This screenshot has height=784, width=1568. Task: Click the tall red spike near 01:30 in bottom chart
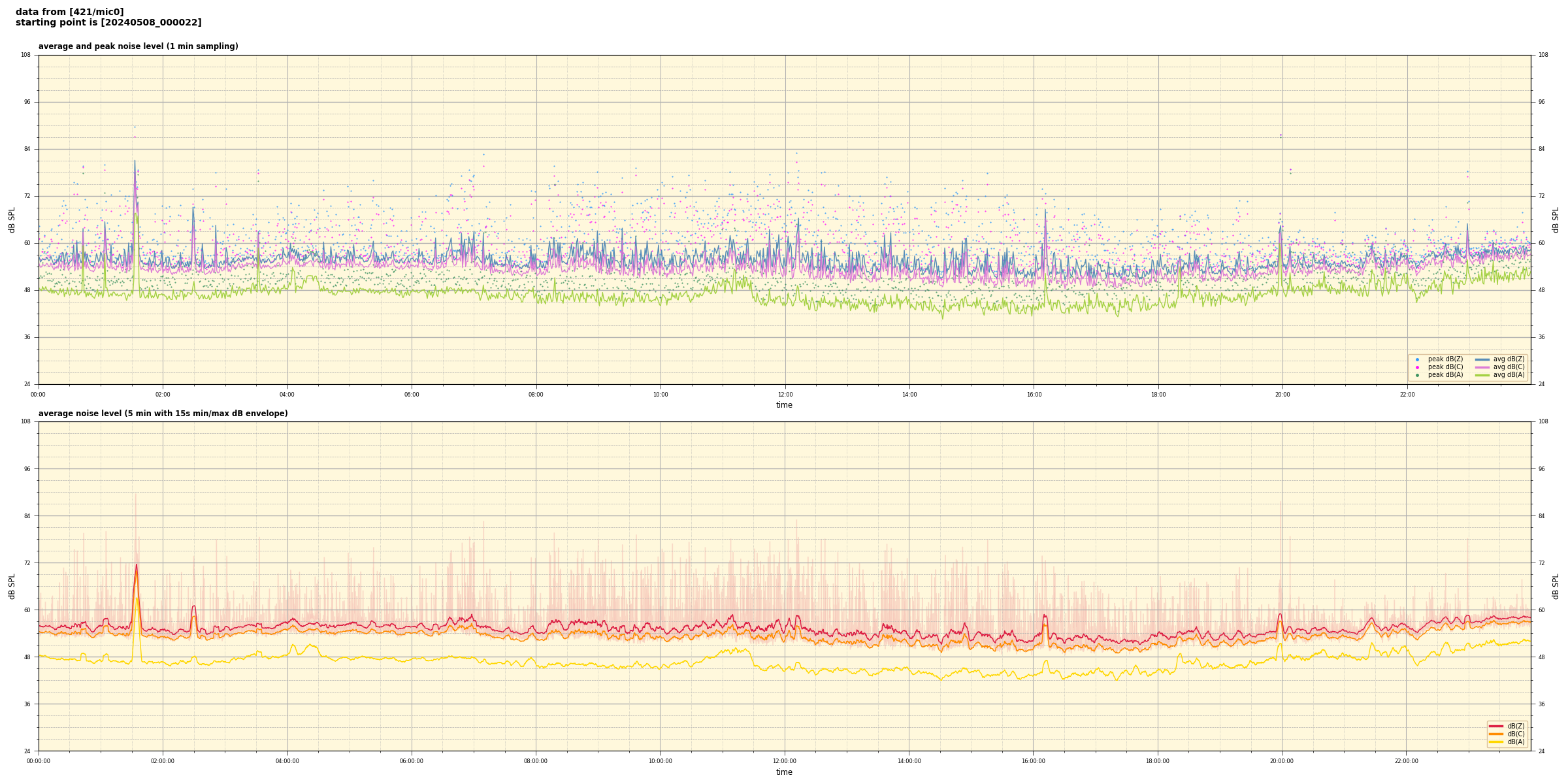click(x=136, y=567)
